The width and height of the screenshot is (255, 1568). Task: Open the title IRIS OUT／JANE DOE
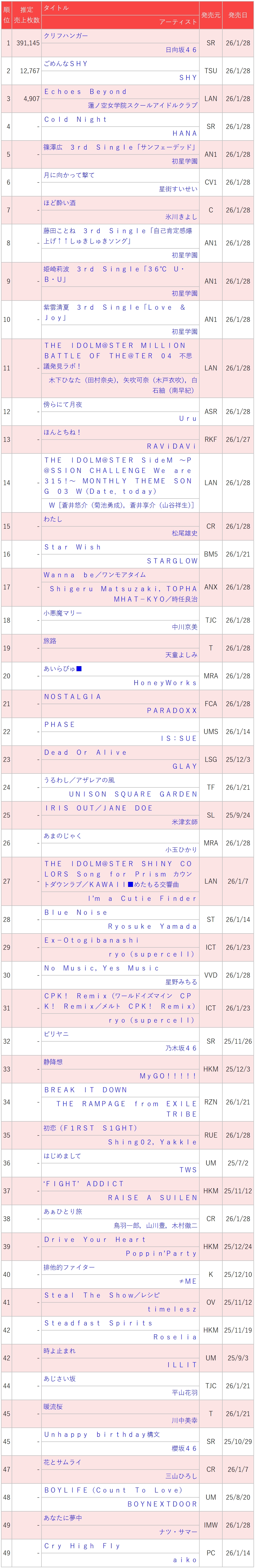click(x=99, y=808)
